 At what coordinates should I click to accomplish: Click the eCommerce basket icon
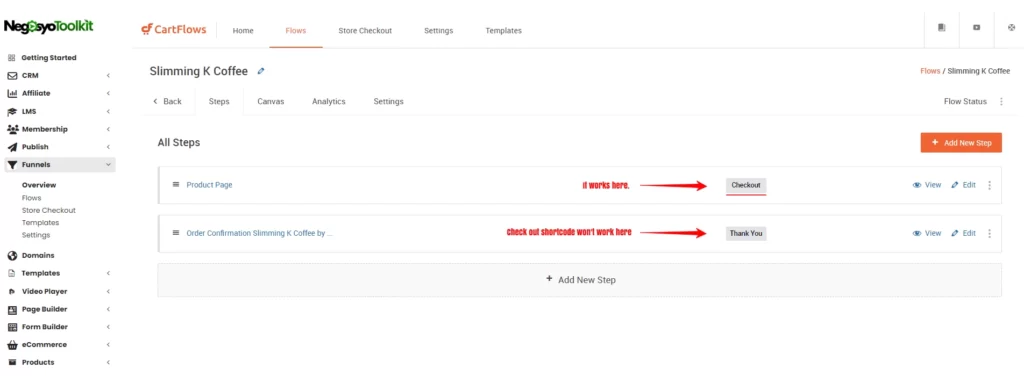click(x=12, y=345)
